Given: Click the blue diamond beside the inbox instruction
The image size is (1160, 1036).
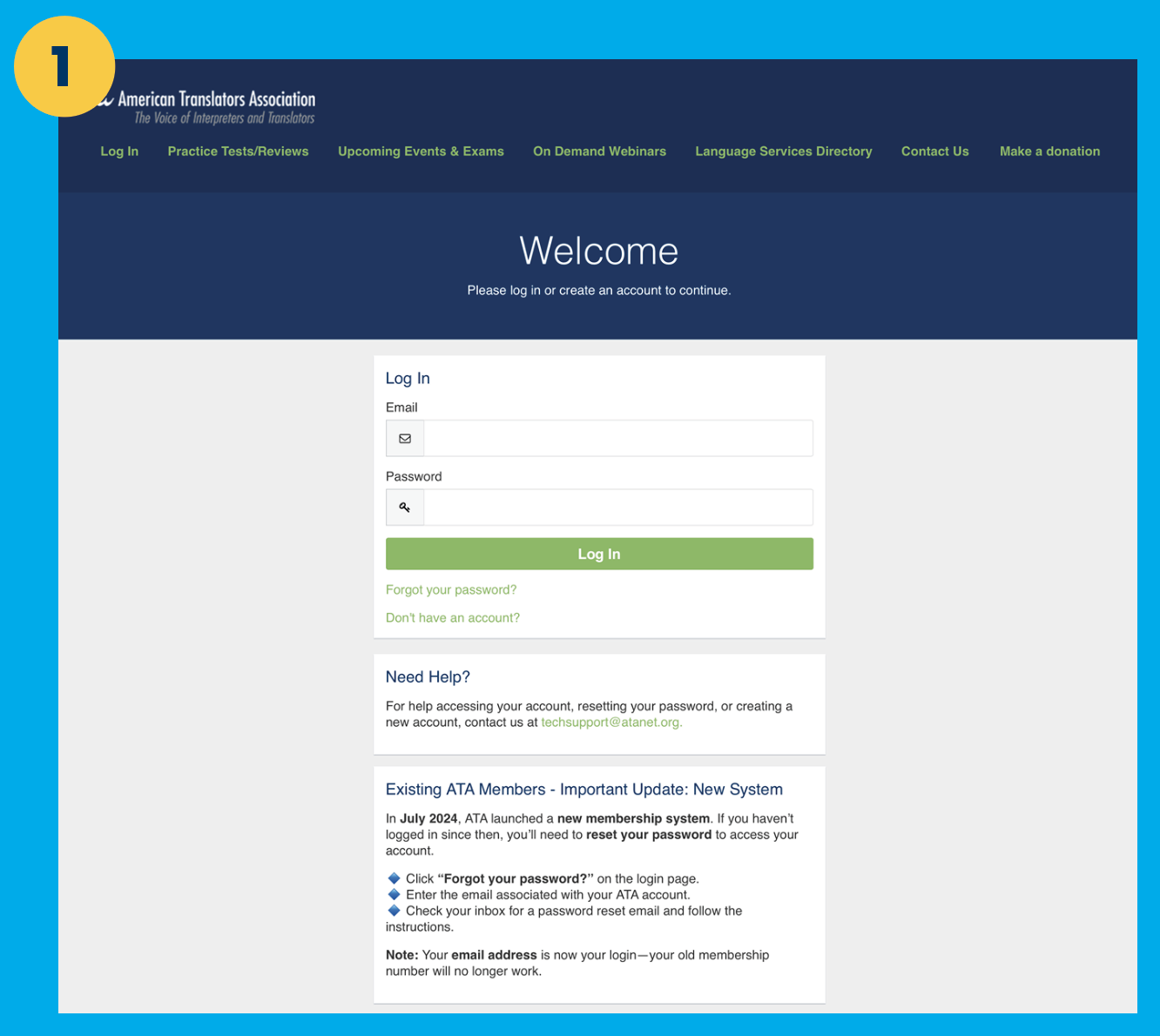Looking at the screenshot, I should point(395,911).
